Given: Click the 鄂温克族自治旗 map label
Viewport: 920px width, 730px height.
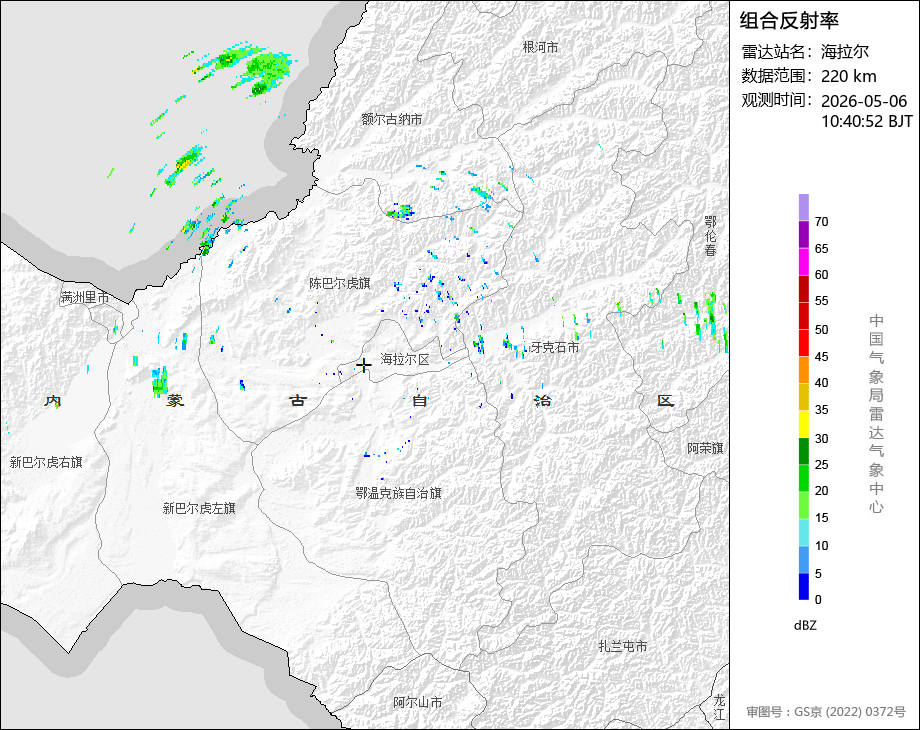Looking at the screenshot, I should pyautogui.click(x=398, y=493).
